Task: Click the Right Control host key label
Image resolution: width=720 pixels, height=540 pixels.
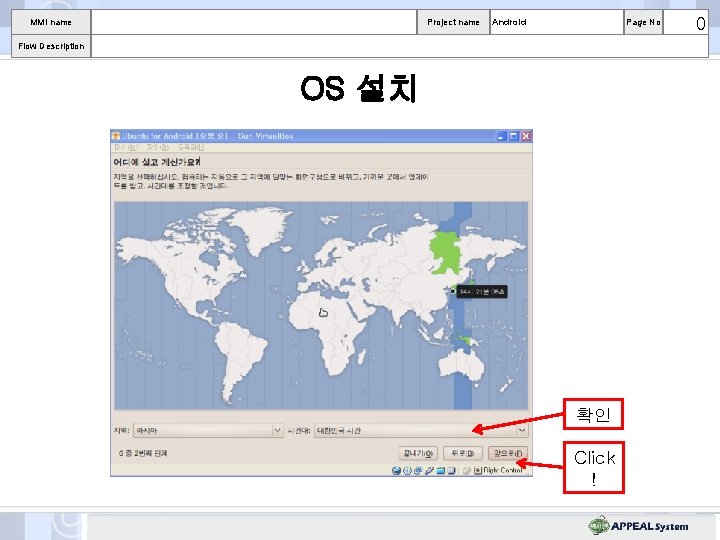Action: click(x=503, y=470)
